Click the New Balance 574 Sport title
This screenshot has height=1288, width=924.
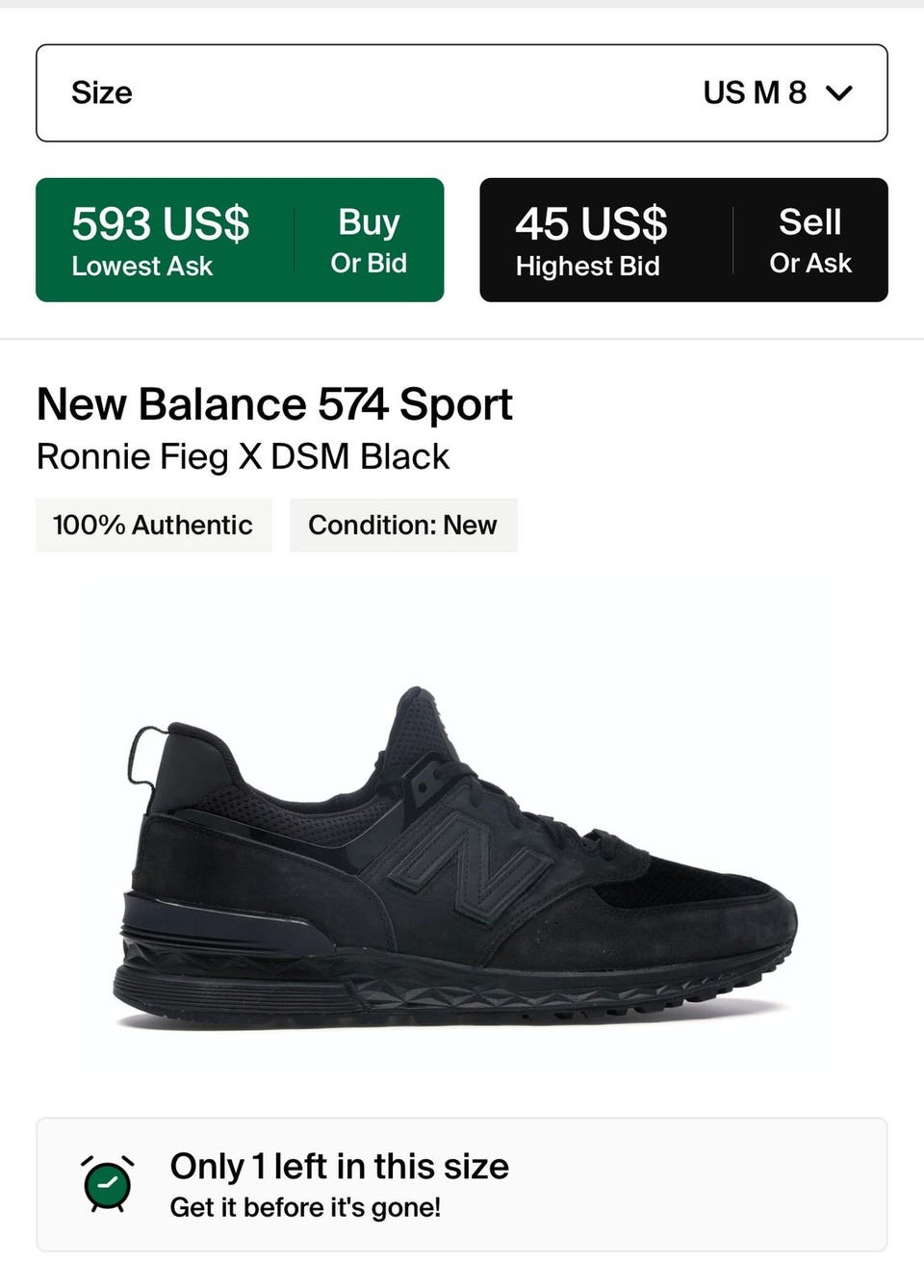(x=274, y=404)
